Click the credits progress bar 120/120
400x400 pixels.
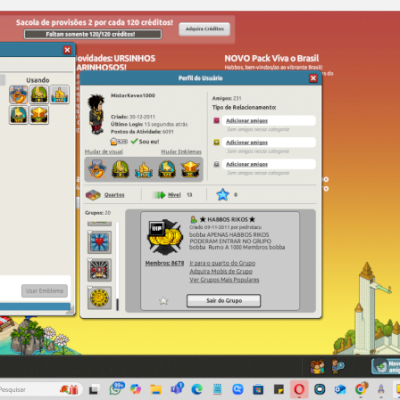coord(93,34)
